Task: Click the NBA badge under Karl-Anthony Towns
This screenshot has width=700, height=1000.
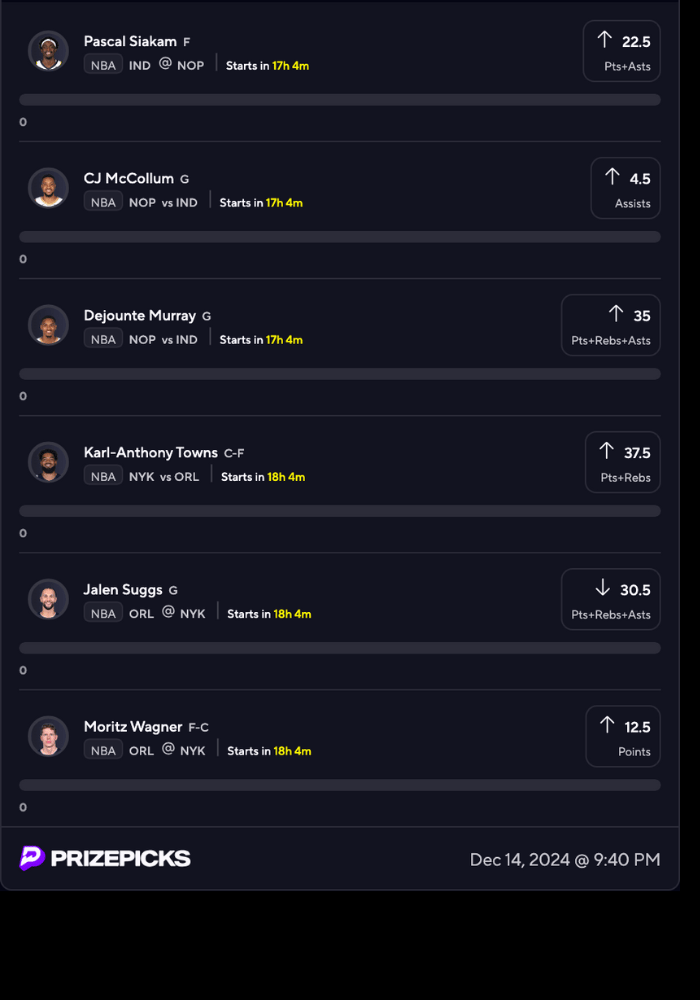Action: click(103, 476)
